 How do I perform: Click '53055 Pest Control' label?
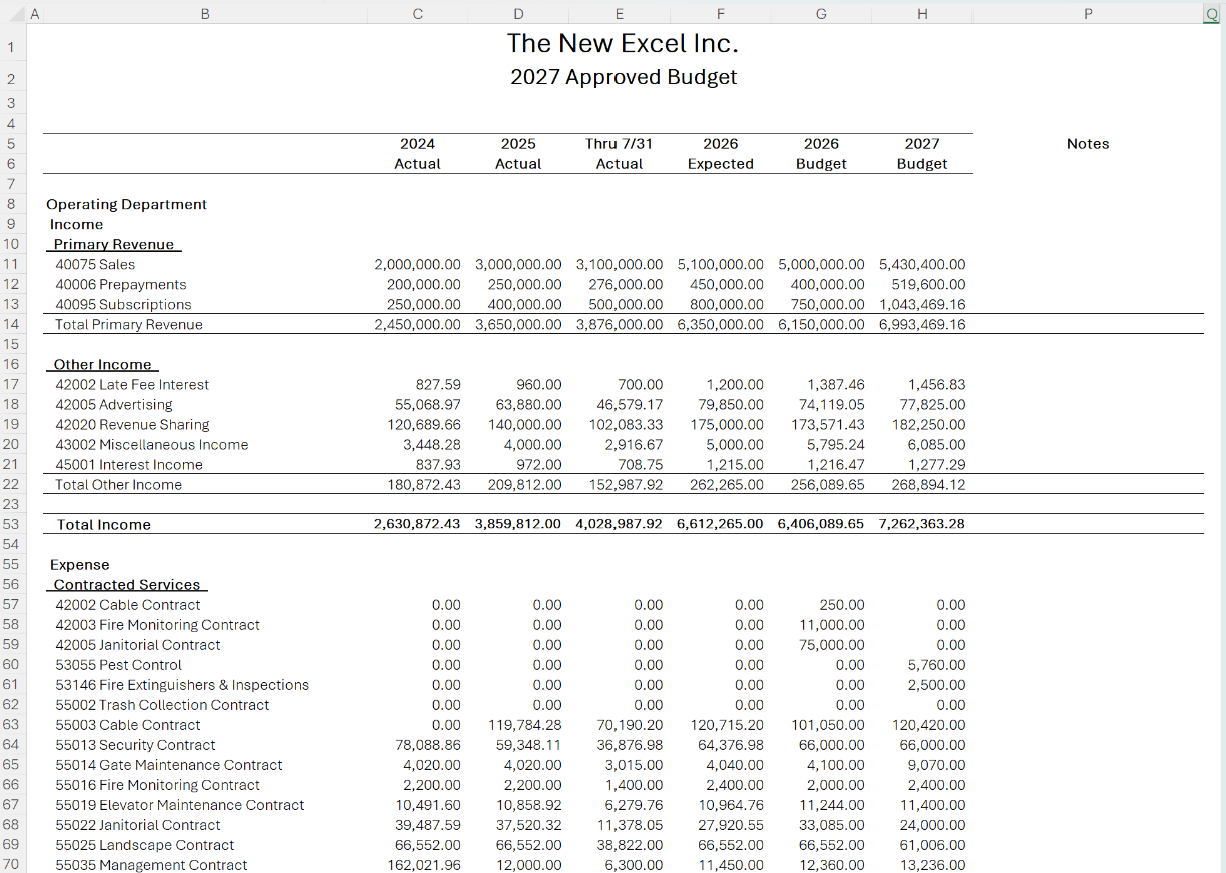pos(118,664)
